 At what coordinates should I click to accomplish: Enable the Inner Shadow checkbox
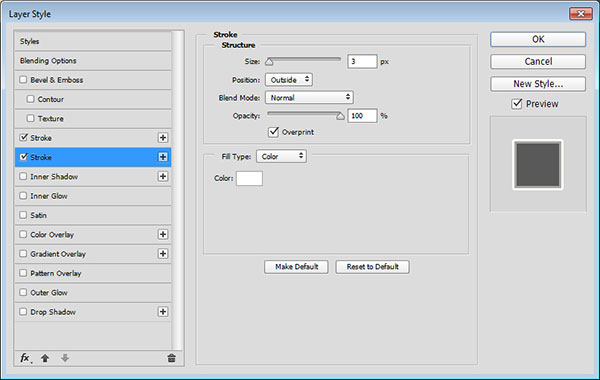click(23, 176)
